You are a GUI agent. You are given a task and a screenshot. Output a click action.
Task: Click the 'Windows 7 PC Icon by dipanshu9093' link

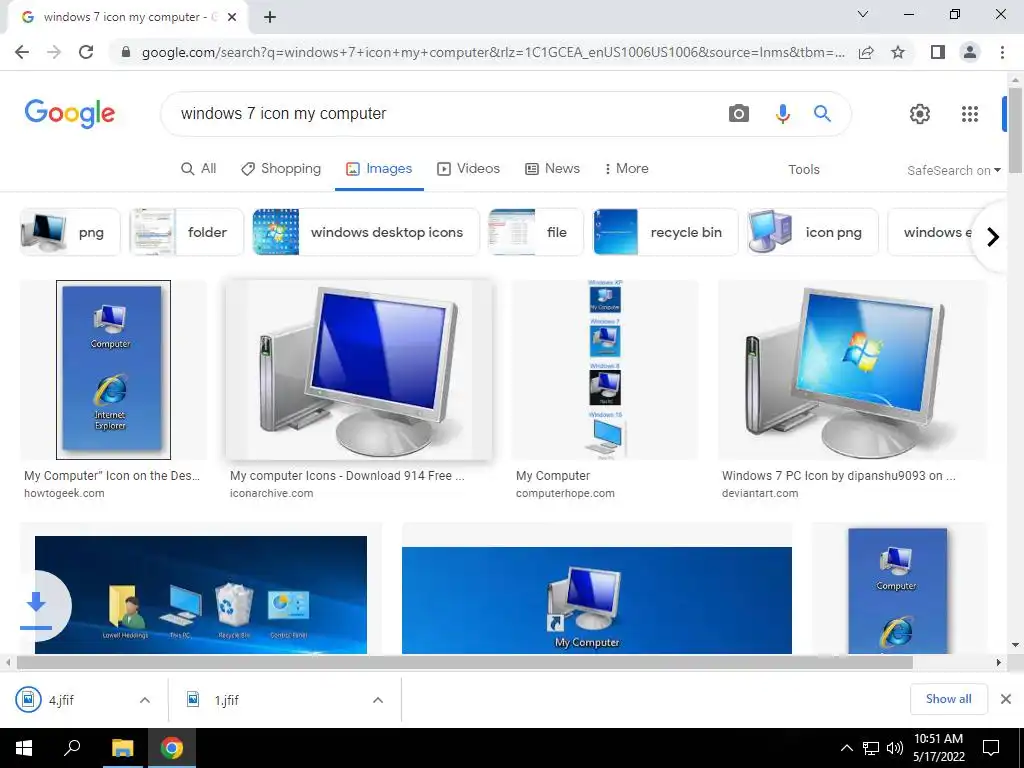tap(839, 476)
